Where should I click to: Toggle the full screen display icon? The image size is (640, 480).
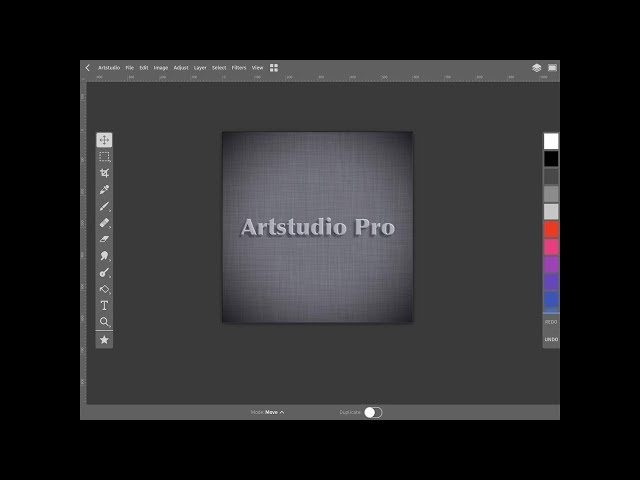552,68
